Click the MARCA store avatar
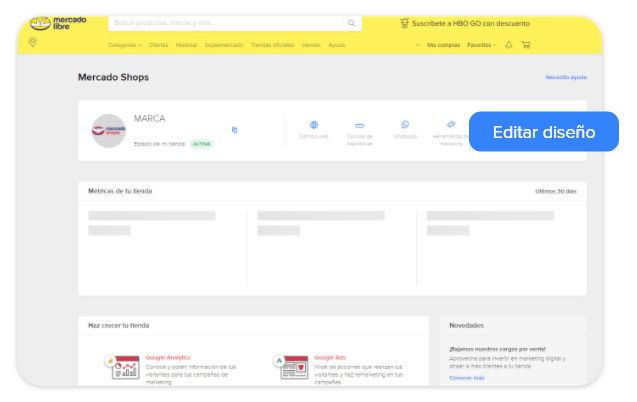The image size is (637, 402). [x=108, y=131]
